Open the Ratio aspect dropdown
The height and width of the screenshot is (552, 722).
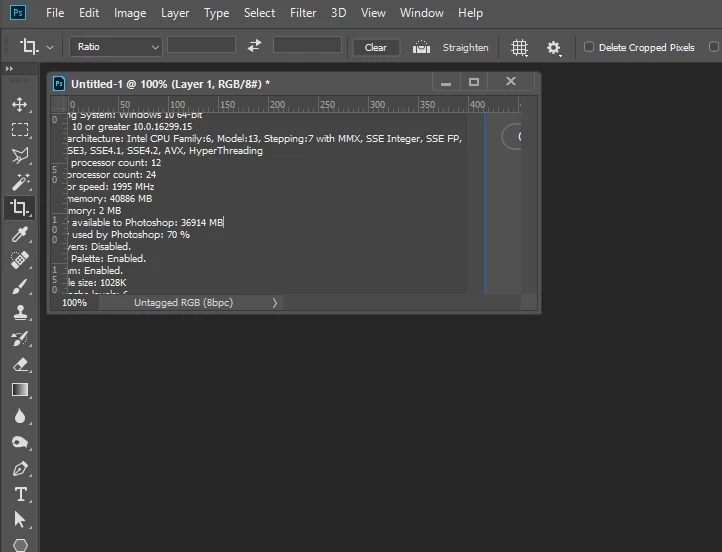pyautogui.click(x=116, y=46)
